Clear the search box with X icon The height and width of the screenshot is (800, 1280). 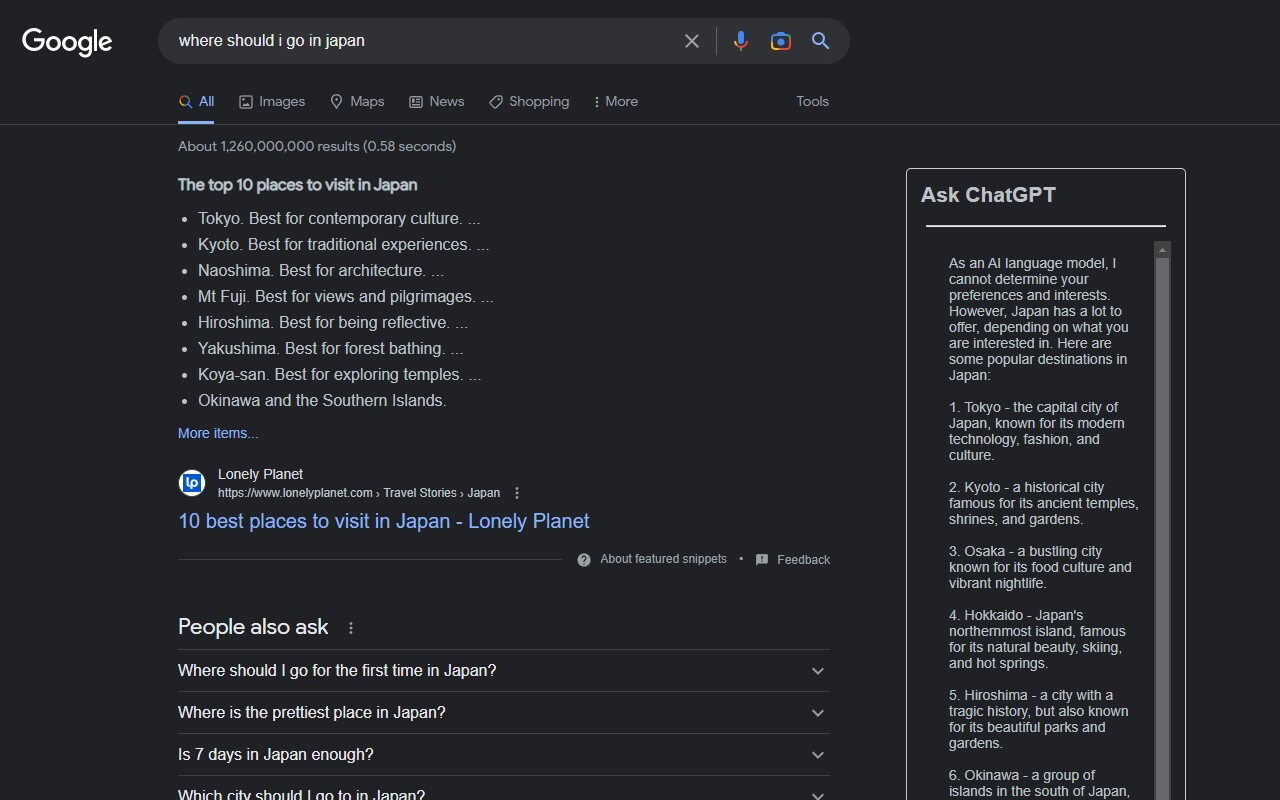coord(692,41)
